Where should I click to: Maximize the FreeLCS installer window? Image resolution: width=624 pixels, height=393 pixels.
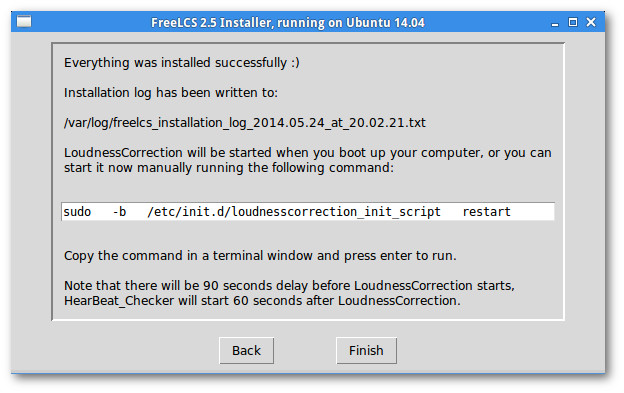(x=573, y=22)
